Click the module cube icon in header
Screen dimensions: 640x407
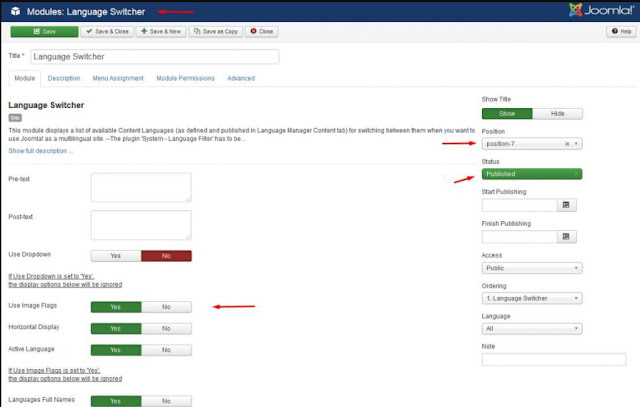(x=15, y=11)
